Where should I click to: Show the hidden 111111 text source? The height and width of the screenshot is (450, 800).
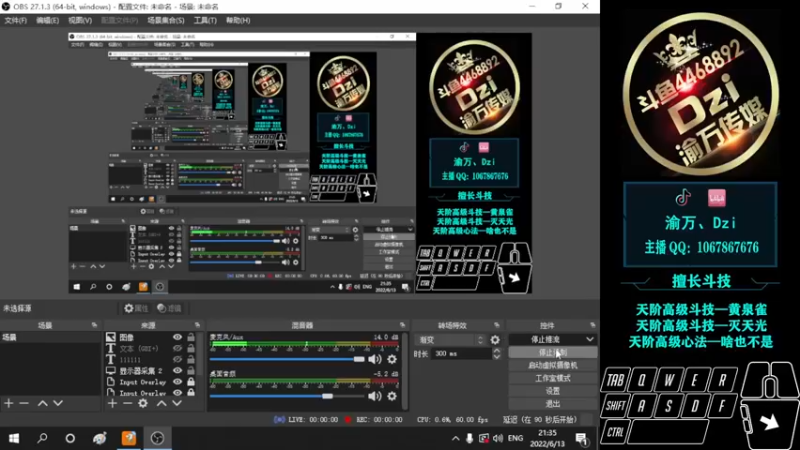[177, 360]
